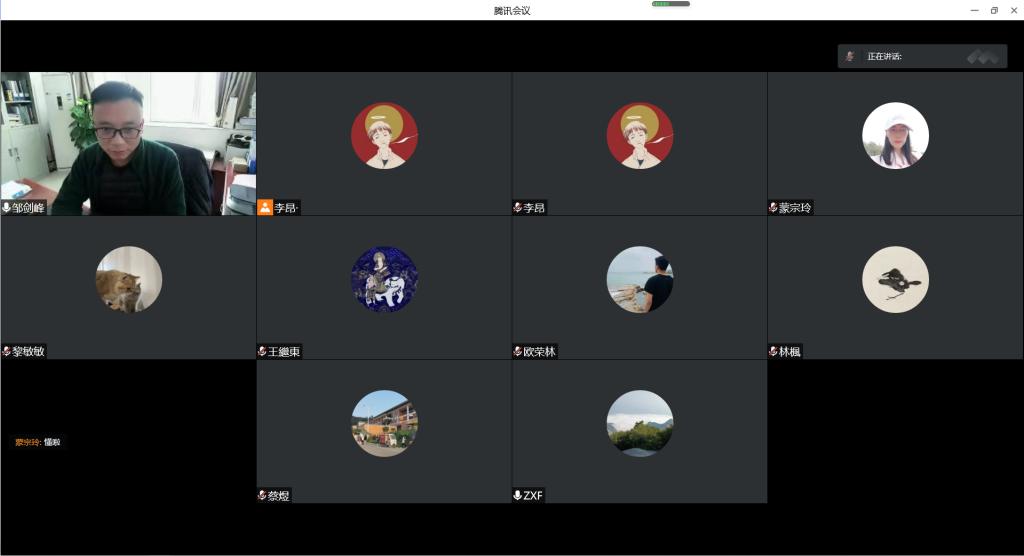Click muted mic icon beside 蒙宗玲's name
The width and height of the screenshot is (1024, 556).
[x=773, y=208]
